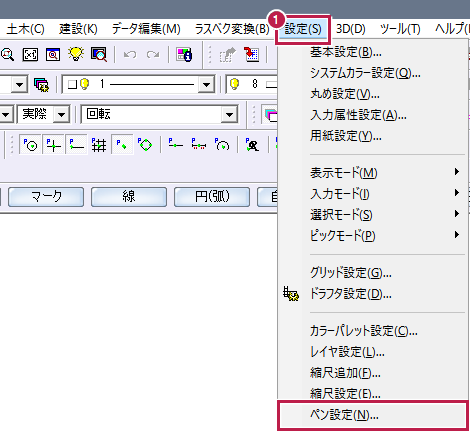
Task: Open the 実際 dropdown arrow
Action: click(x=61, y=114)
